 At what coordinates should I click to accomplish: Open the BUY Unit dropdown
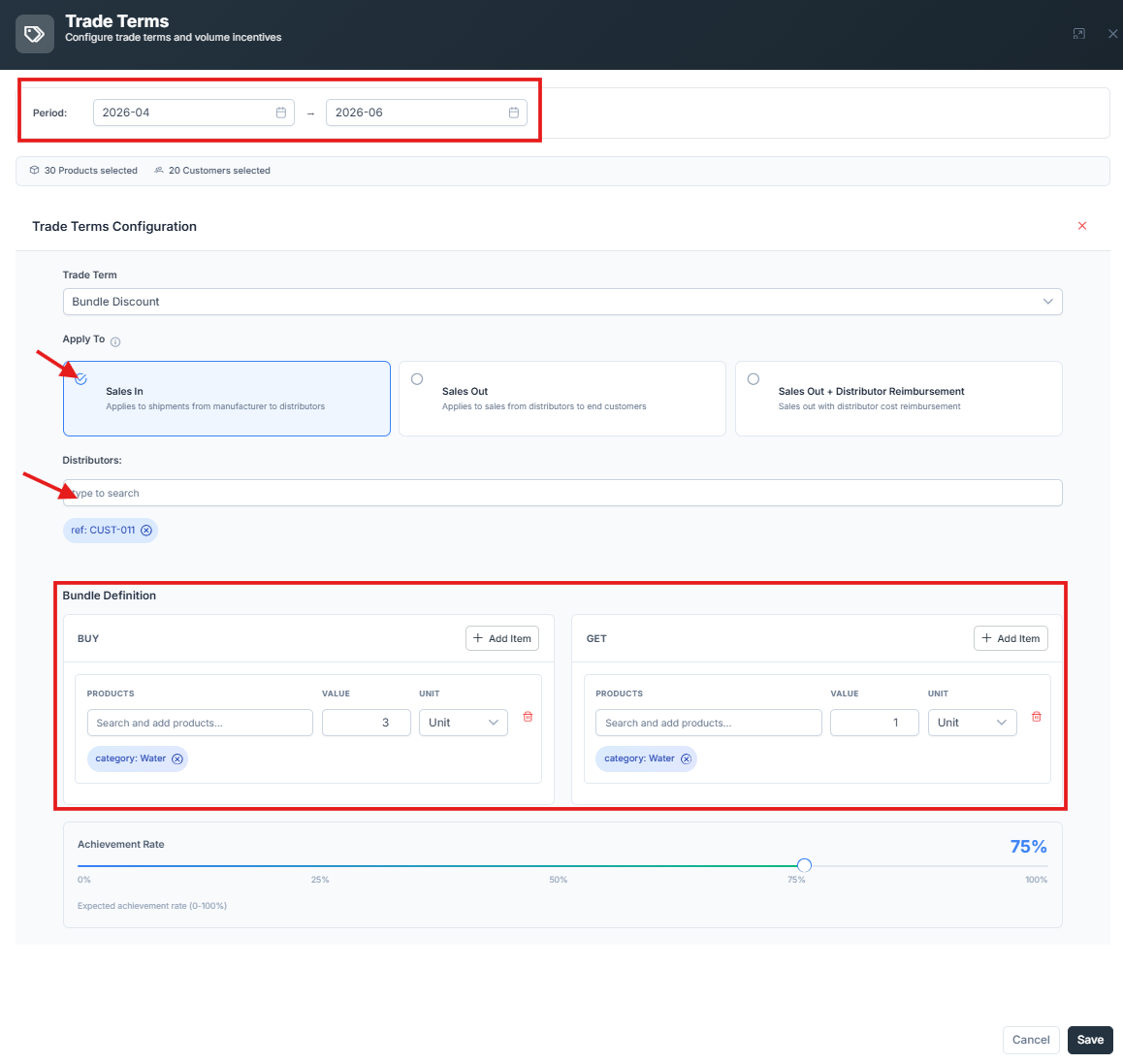click(x=464, y=723)
